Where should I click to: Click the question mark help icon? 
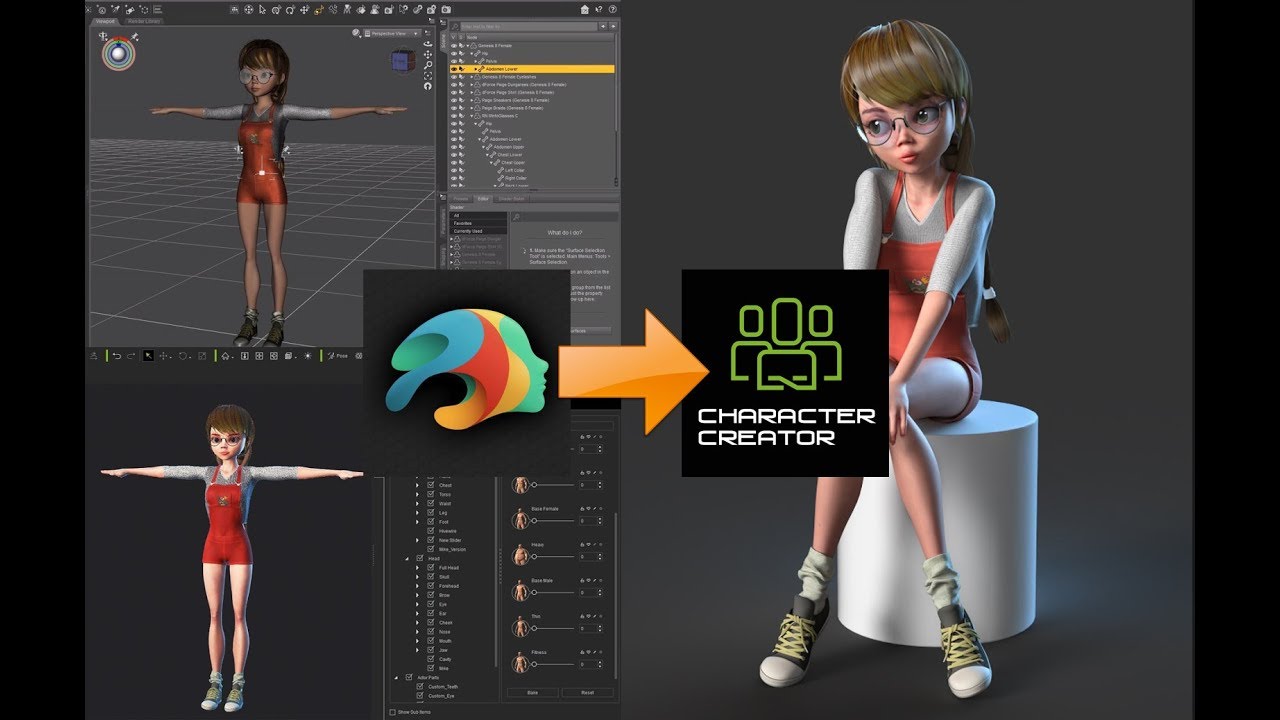612,9
